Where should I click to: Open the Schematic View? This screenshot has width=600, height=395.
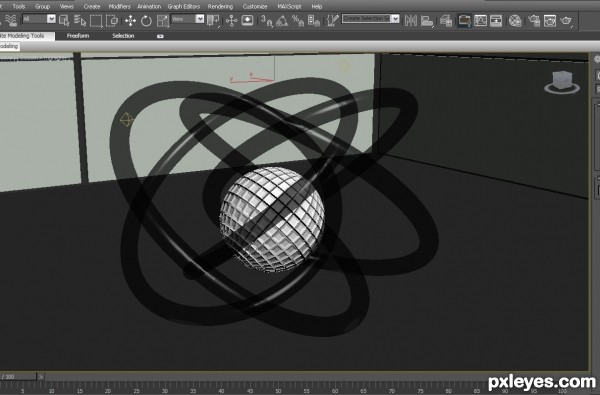[496, 20]
